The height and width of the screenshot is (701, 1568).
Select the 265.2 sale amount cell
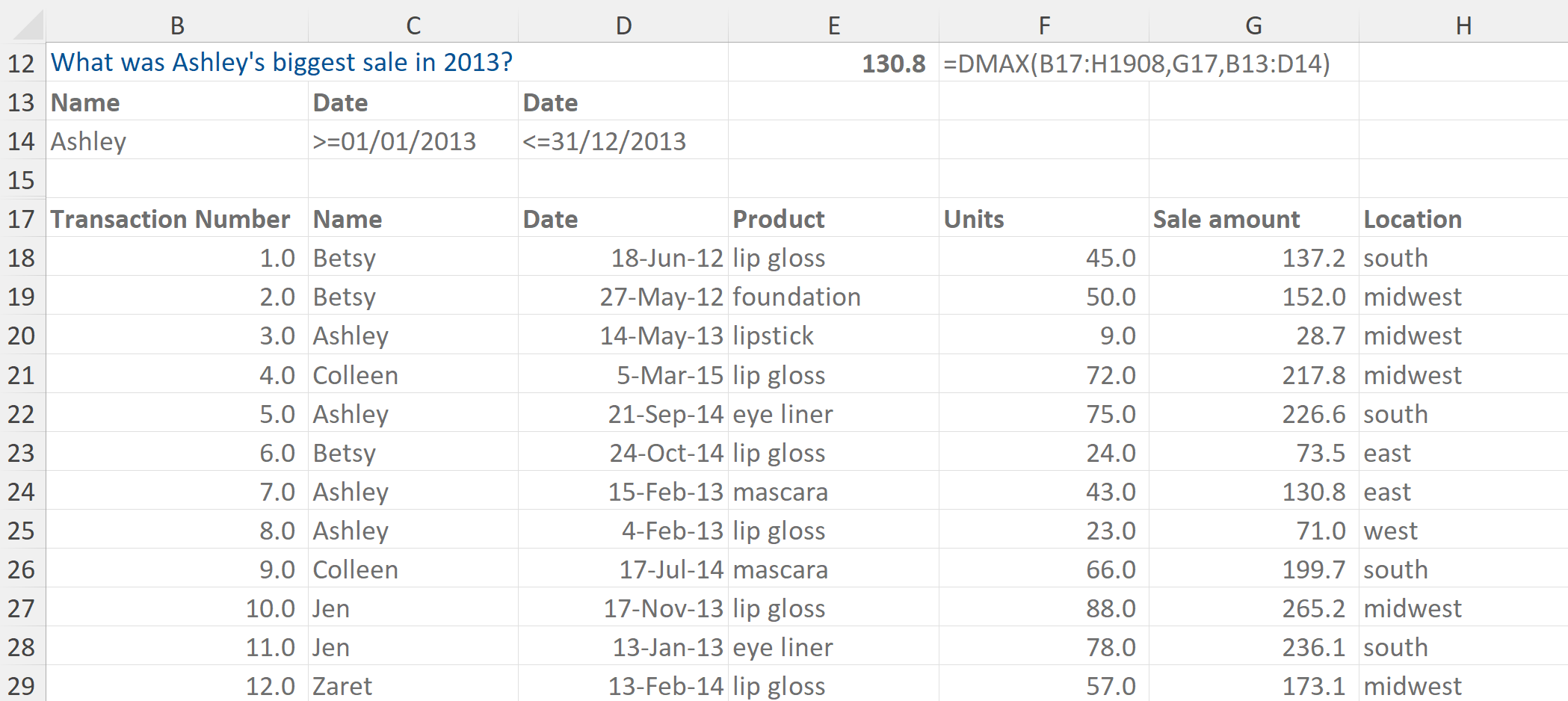coord(1253,608)
